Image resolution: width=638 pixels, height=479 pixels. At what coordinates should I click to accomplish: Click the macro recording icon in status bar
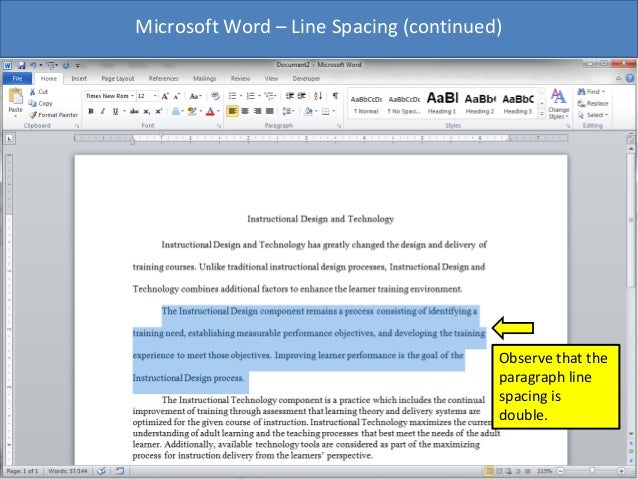[x=119, y=471]
